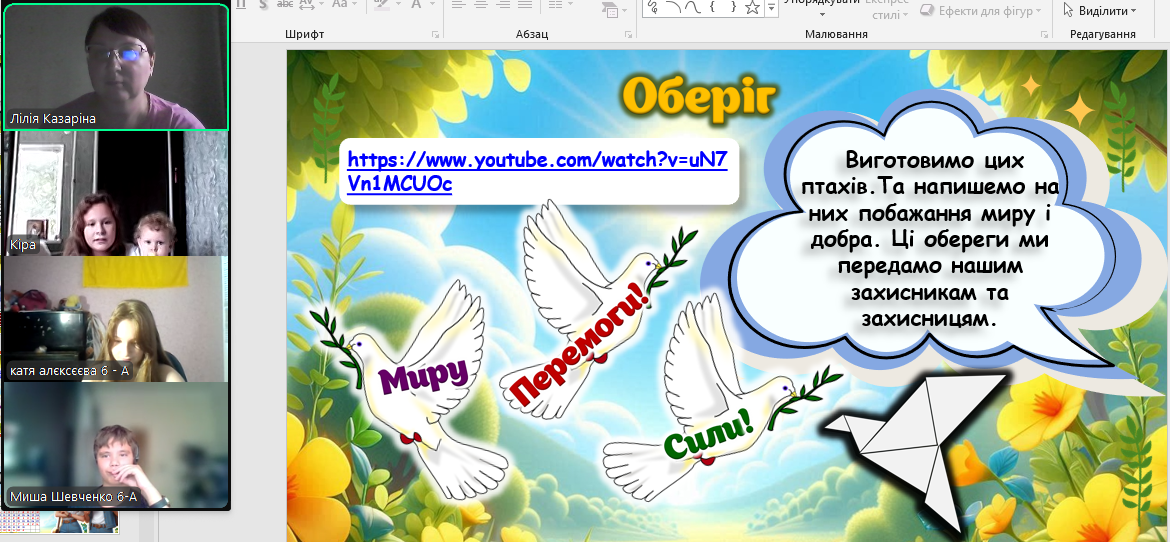
Task: Open Експрес стилі dropdown
Action: click(889, 10)
